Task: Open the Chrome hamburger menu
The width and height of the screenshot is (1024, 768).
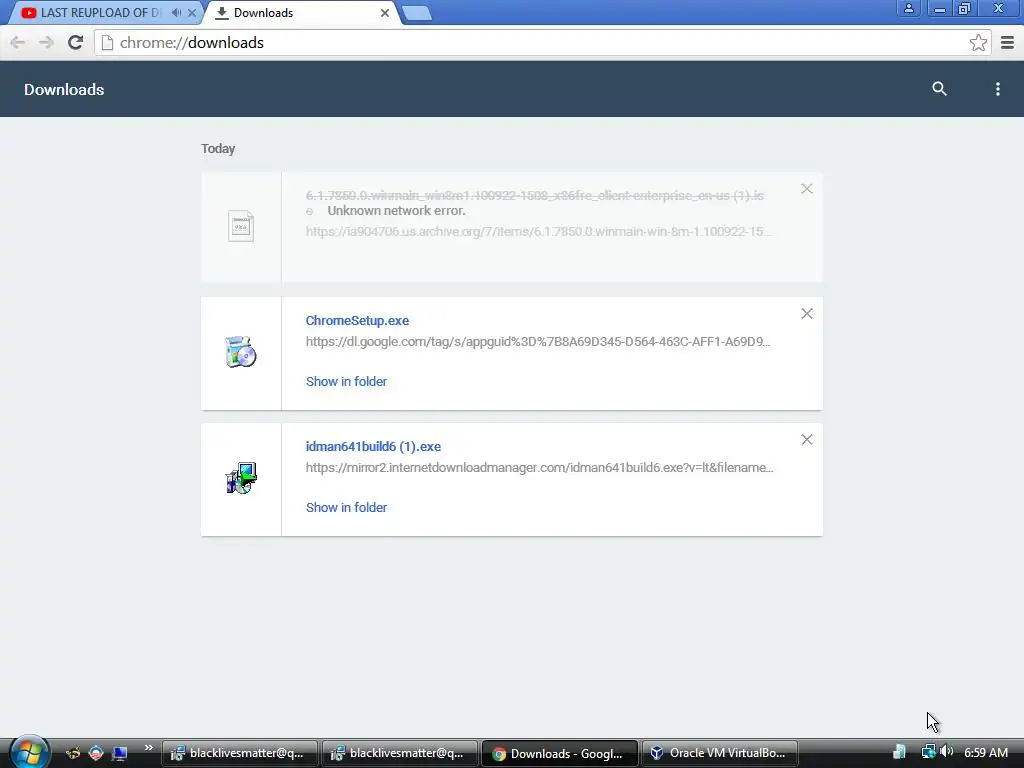Action: (1007, 43)
